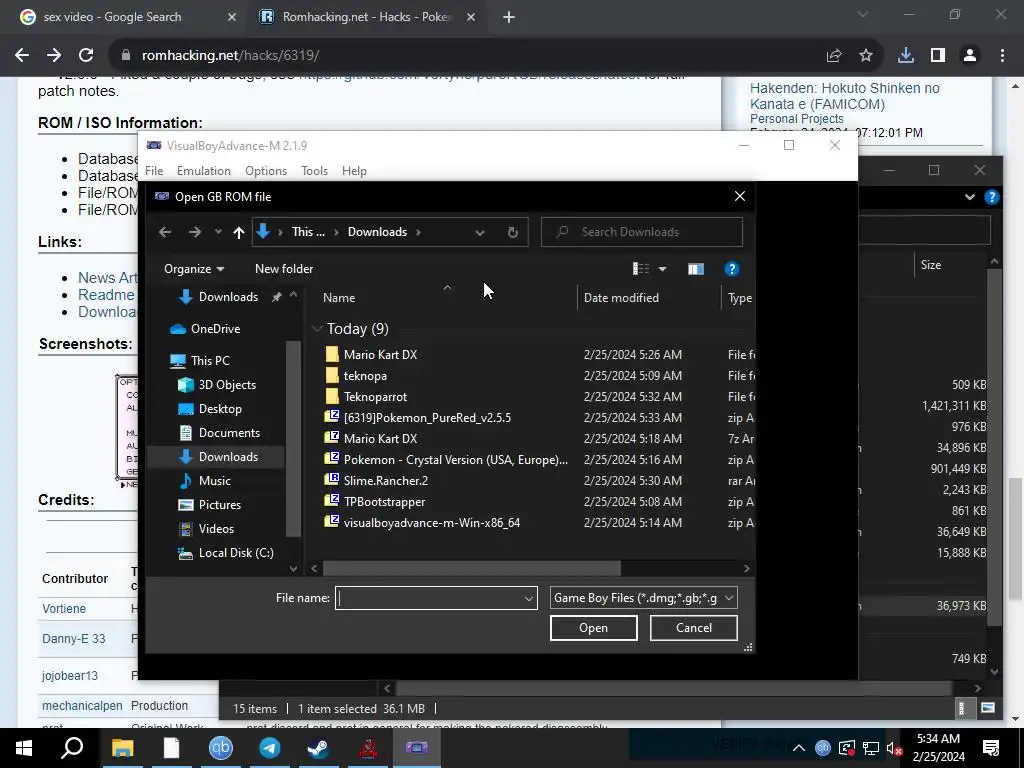Screen dimensions: 1024x768
Task: Click the Open button
Action: point(594,628)
